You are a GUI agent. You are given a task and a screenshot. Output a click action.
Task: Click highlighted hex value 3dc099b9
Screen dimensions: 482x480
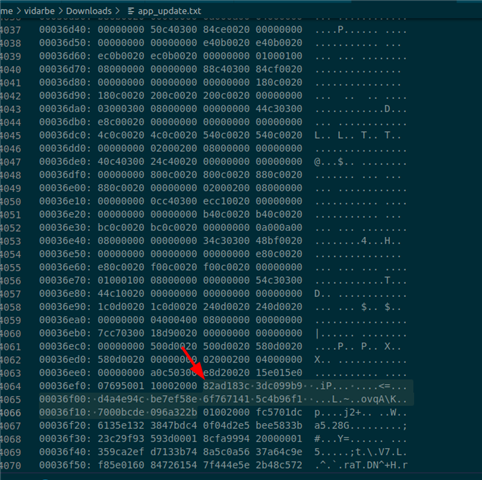pos(279,386)
